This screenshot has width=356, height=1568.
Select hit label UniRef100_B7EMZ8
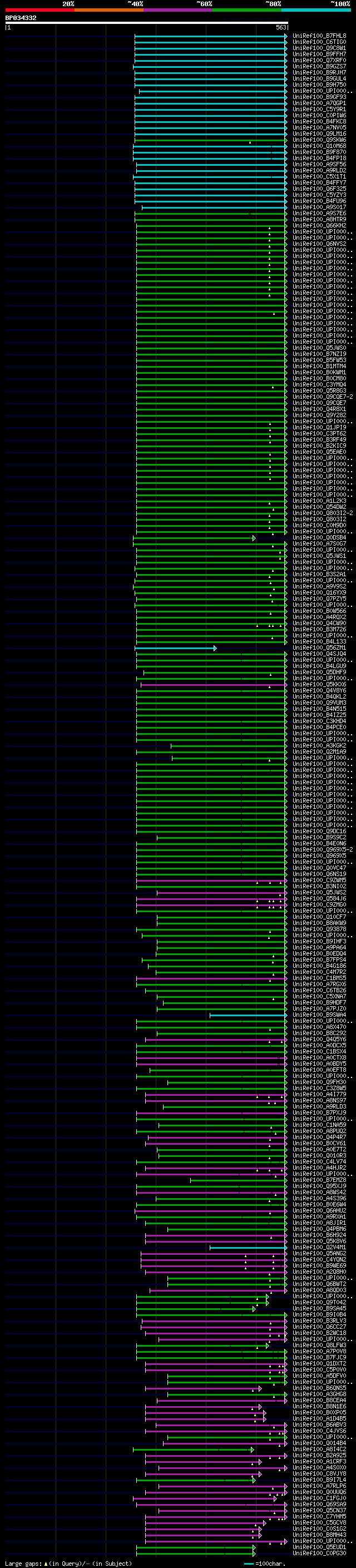(319, 1180)
